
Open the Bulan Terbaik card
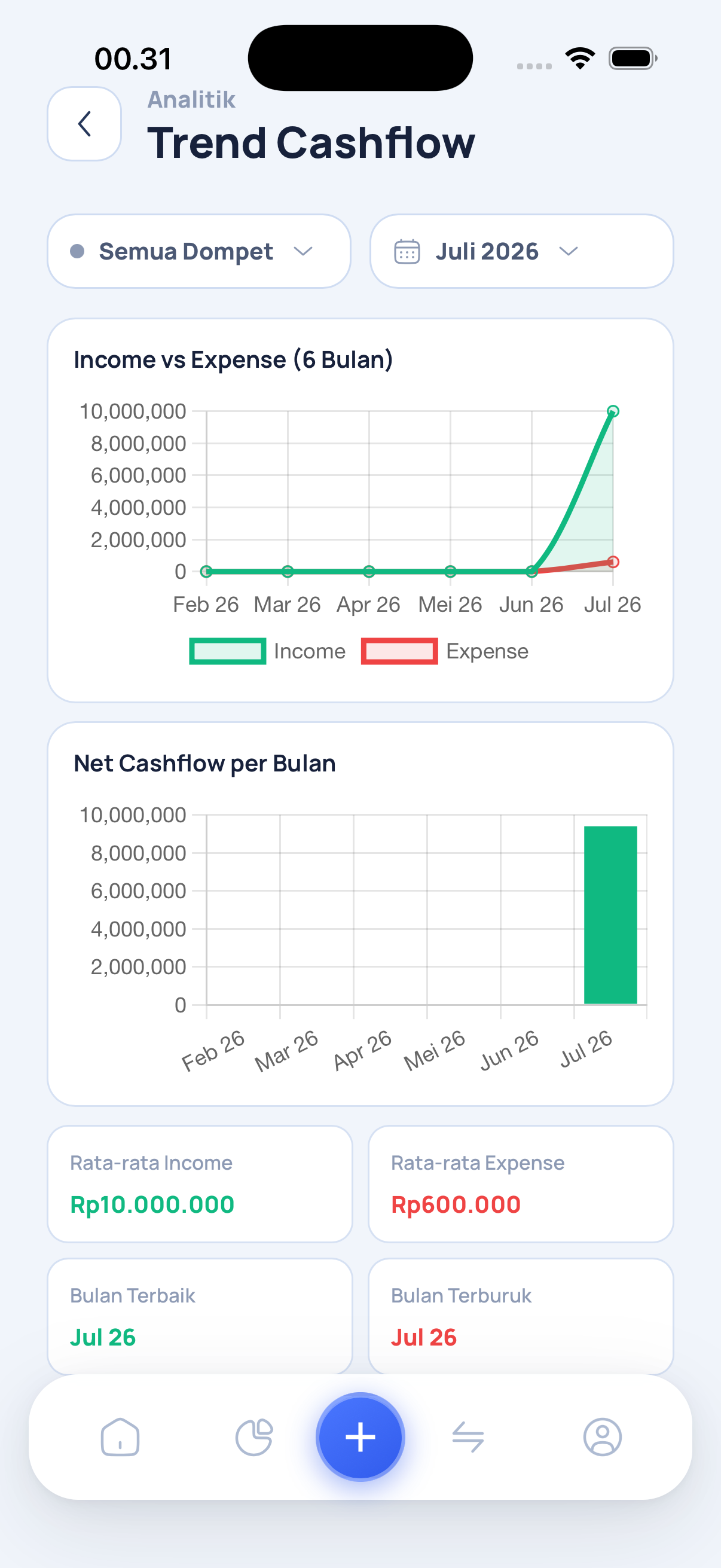pyautogui.click(x=200, y=1317)
